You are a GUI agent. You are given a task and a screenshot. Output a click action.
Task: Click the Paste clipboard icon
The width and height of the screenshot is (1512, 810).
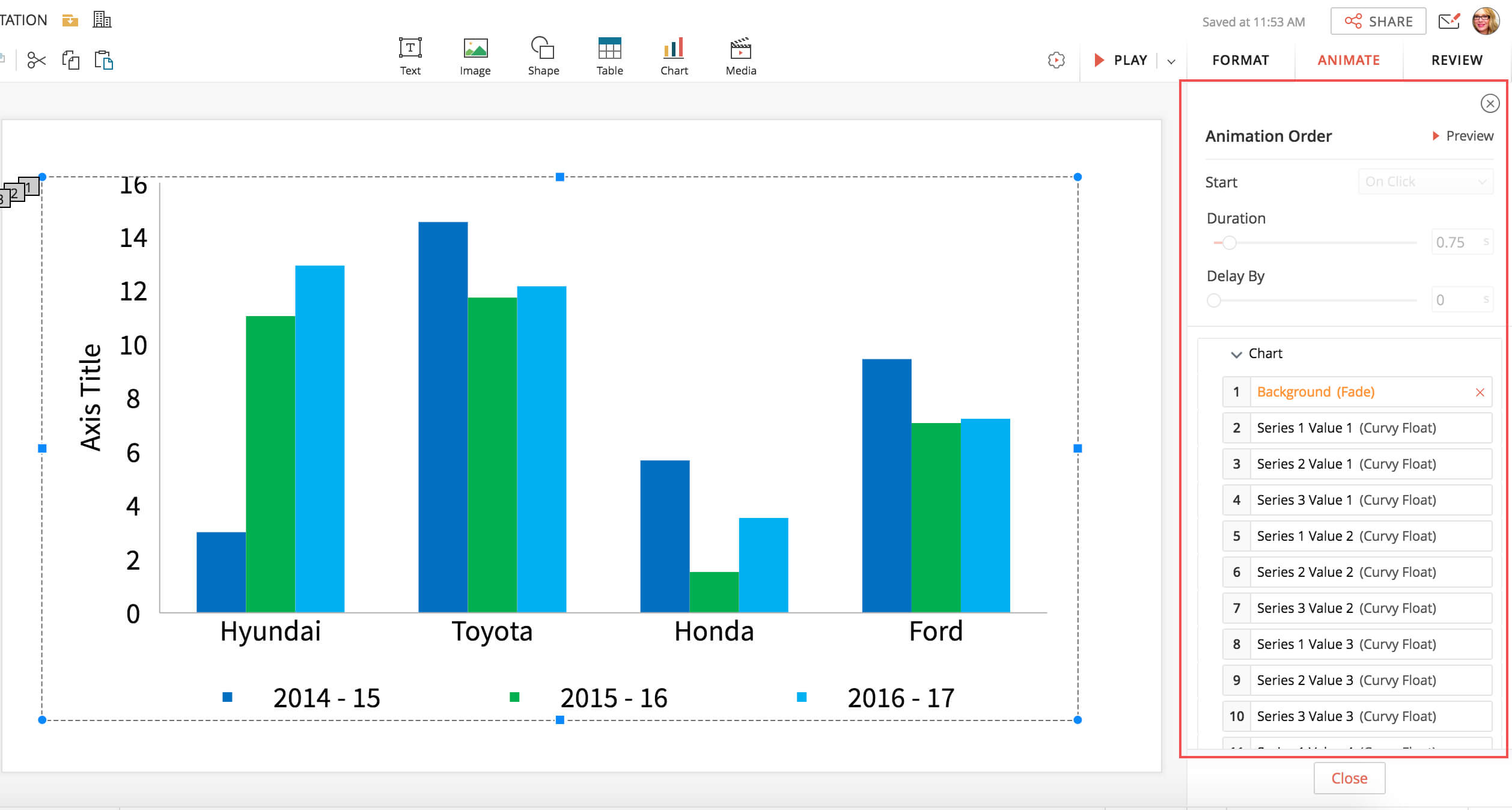coord(104,60)
